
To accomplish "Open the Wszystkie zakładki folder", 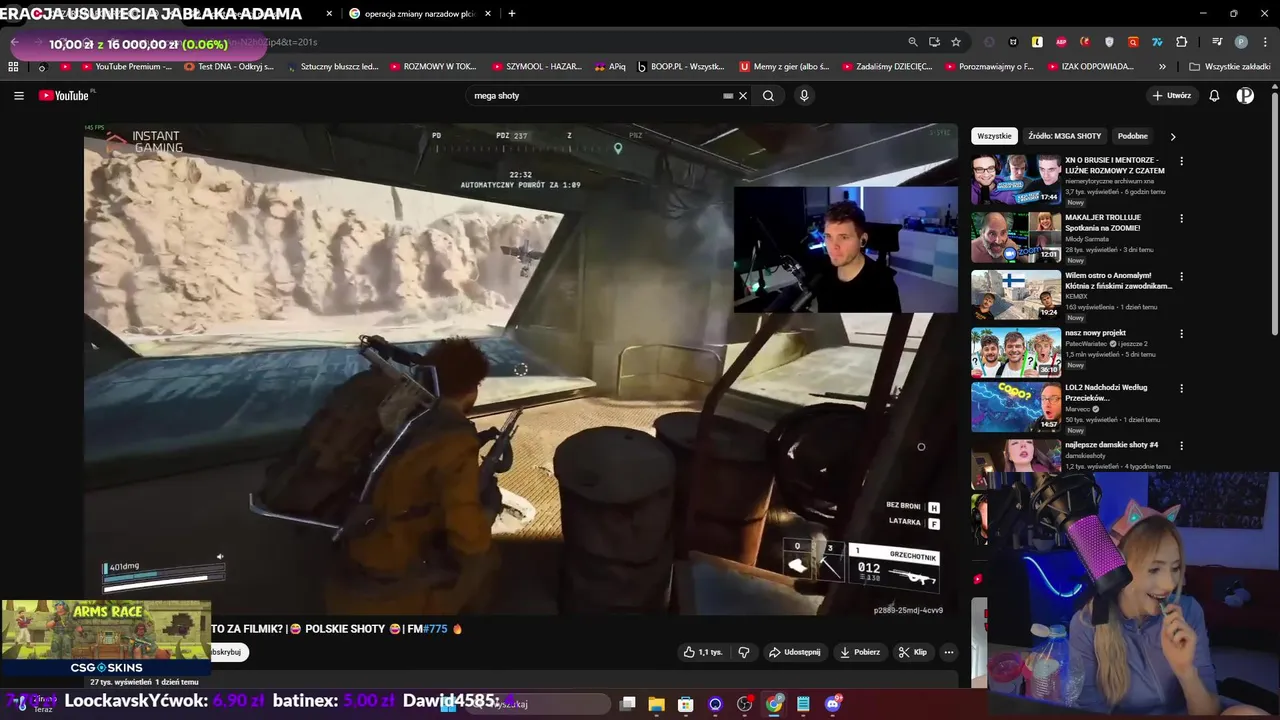I will pos(1229,67).
